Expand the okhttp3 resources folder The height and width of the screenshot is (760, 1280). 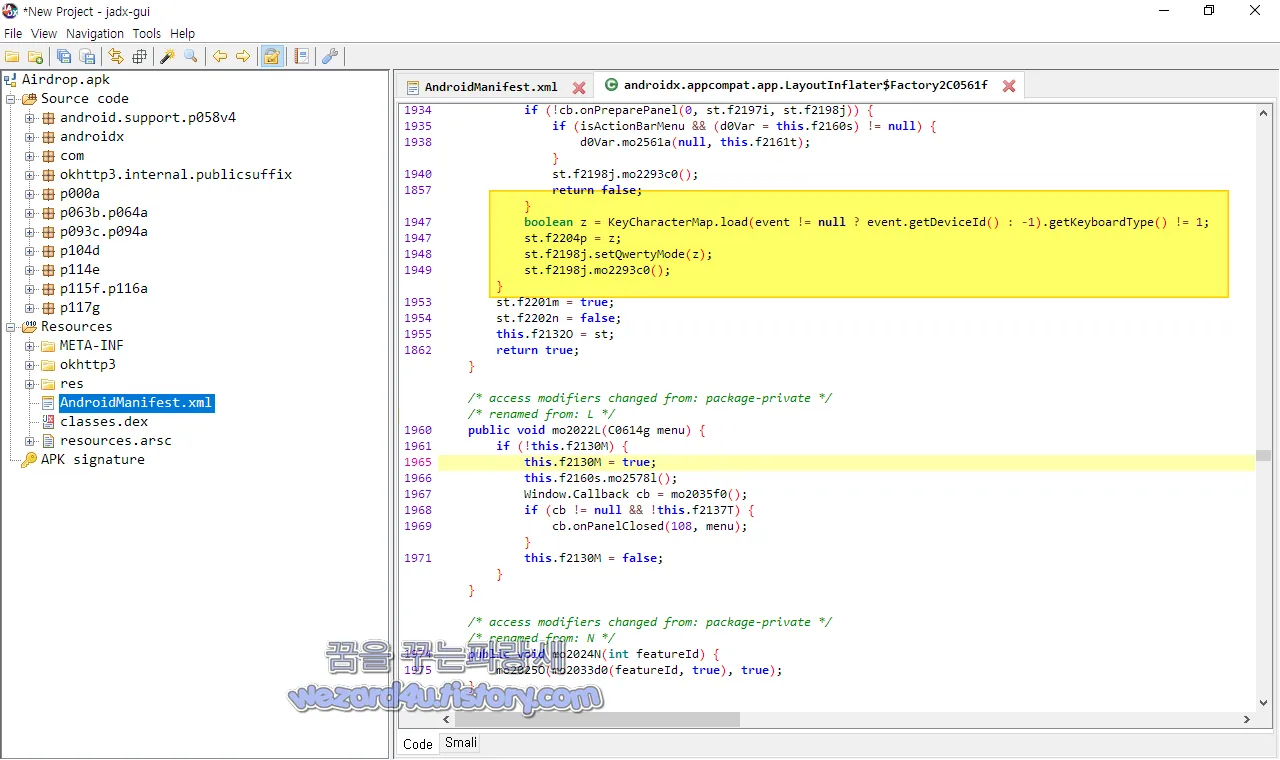click(30, 365)
